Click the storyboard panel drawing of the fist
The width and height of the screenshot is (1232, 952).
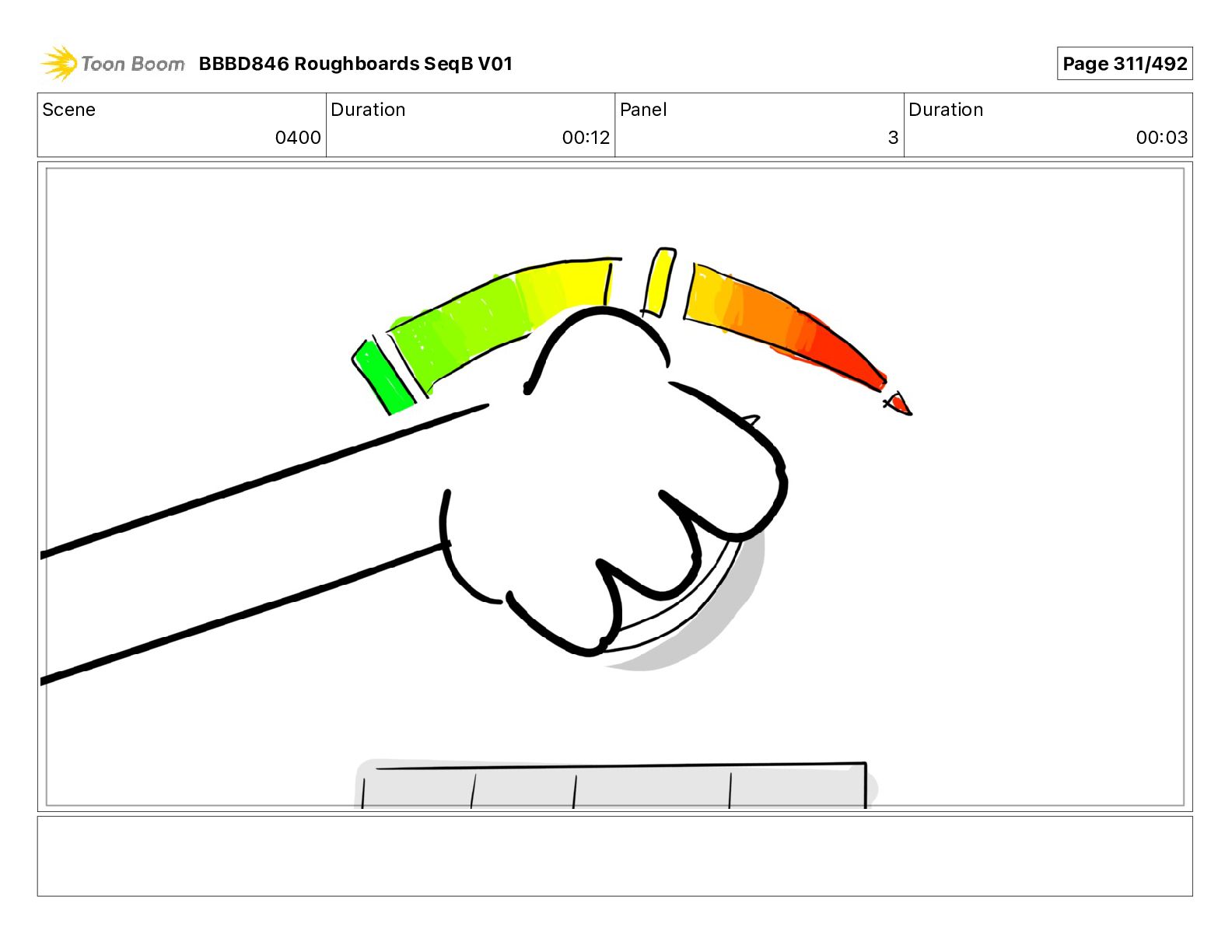pos(614,487)
